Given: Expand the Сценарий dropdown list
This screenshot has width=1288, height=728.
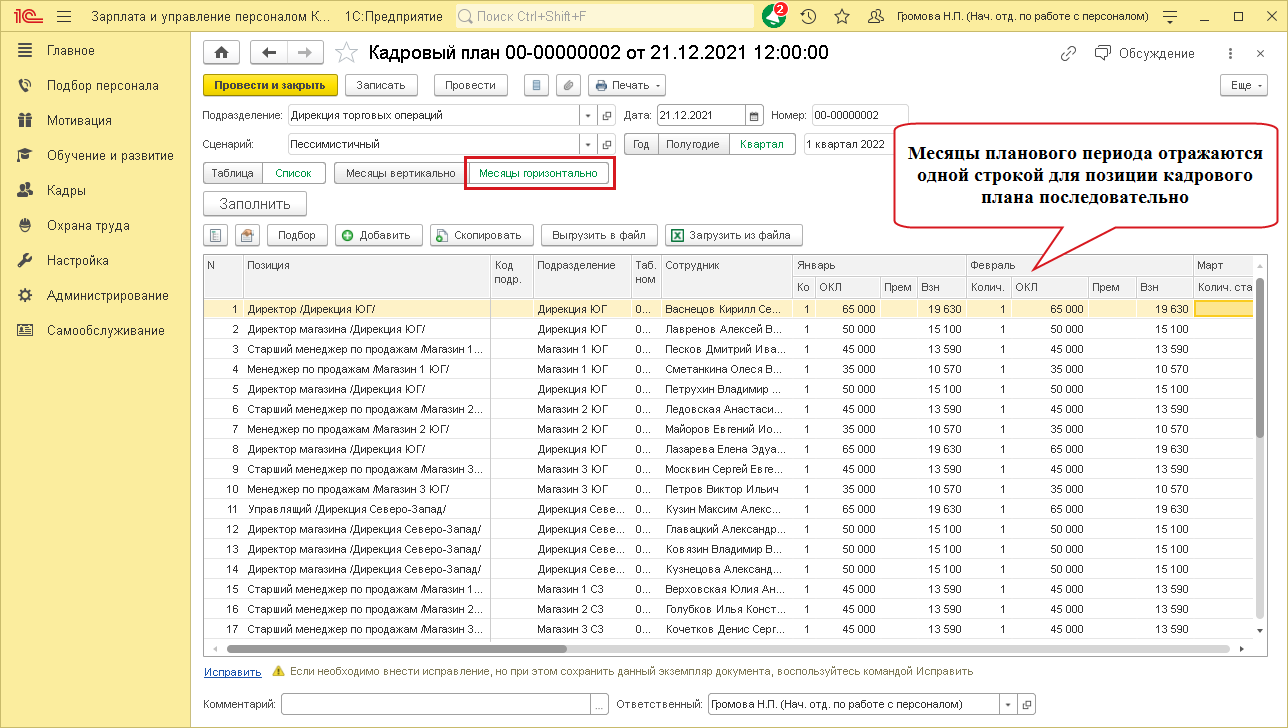Looking at the screenshot, I should tap(587, 144).
